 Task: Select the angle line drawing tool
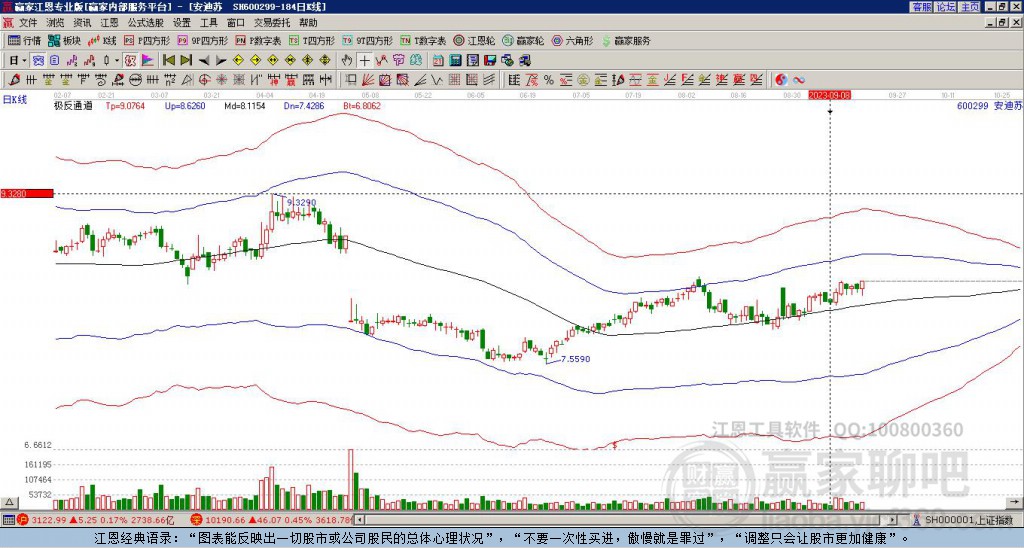(421, 80)
